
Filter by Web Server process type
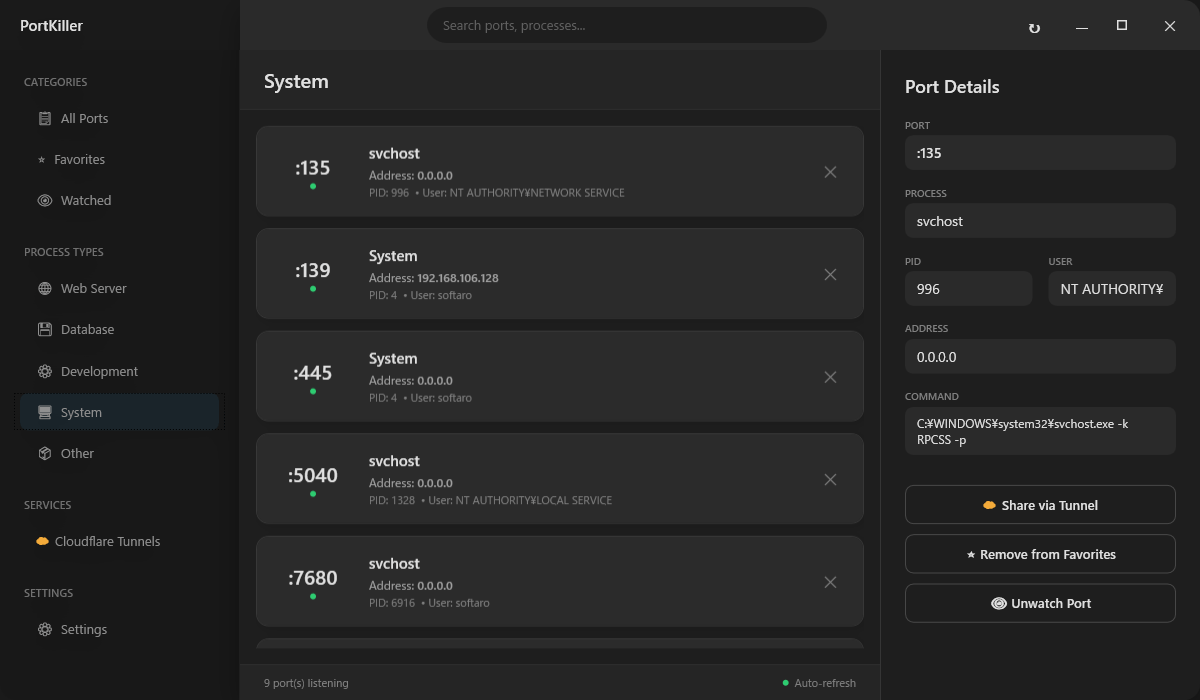click(x=93, y=288)
